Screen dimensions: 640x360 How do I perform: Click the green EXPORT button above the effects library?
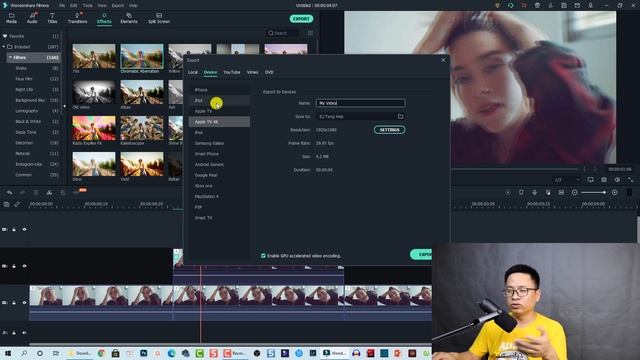pyautogui.click(x=301, y=19)
